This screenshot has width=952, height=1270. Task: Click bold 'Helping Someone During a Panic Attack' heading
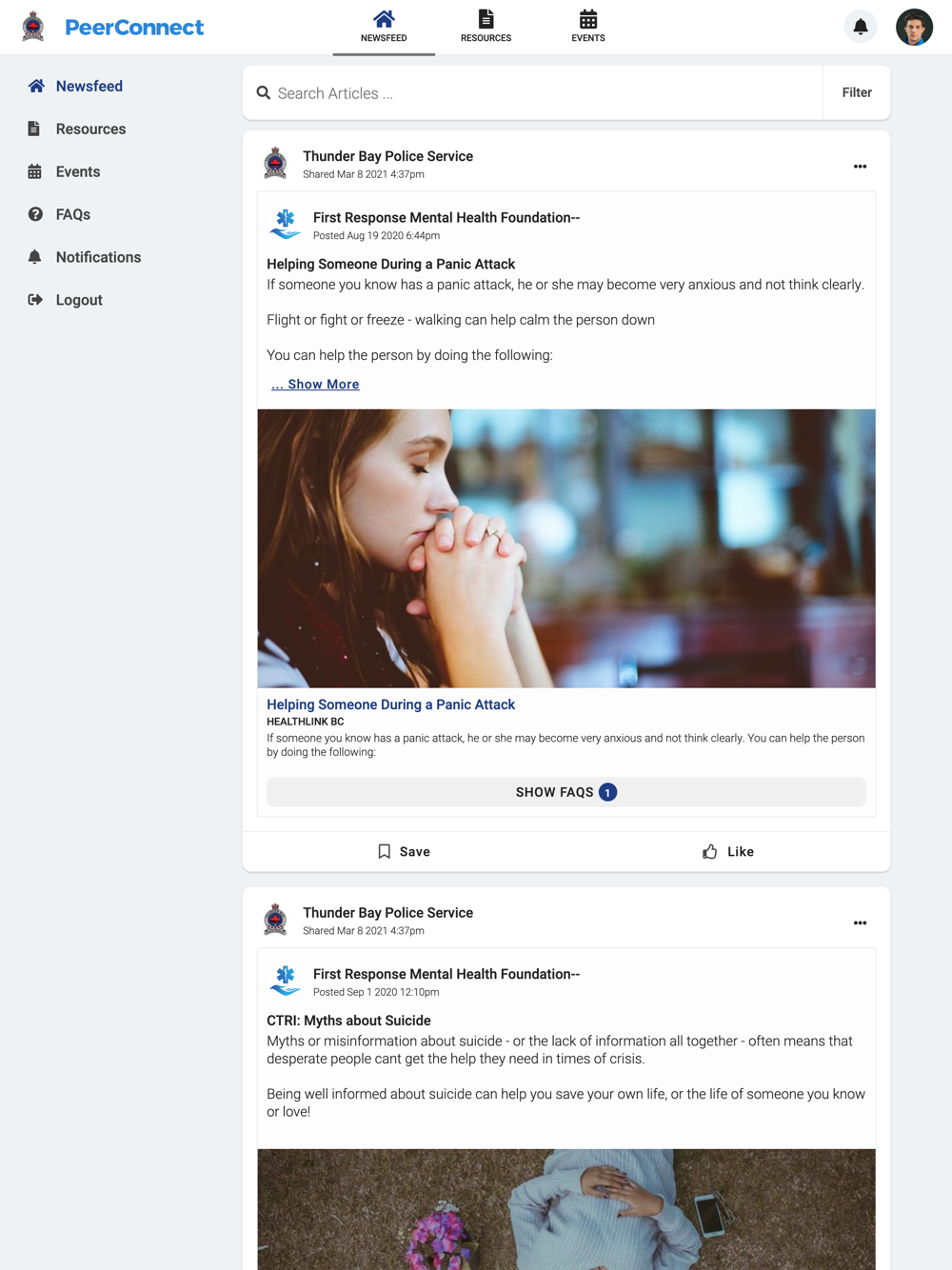pos(390,264)
